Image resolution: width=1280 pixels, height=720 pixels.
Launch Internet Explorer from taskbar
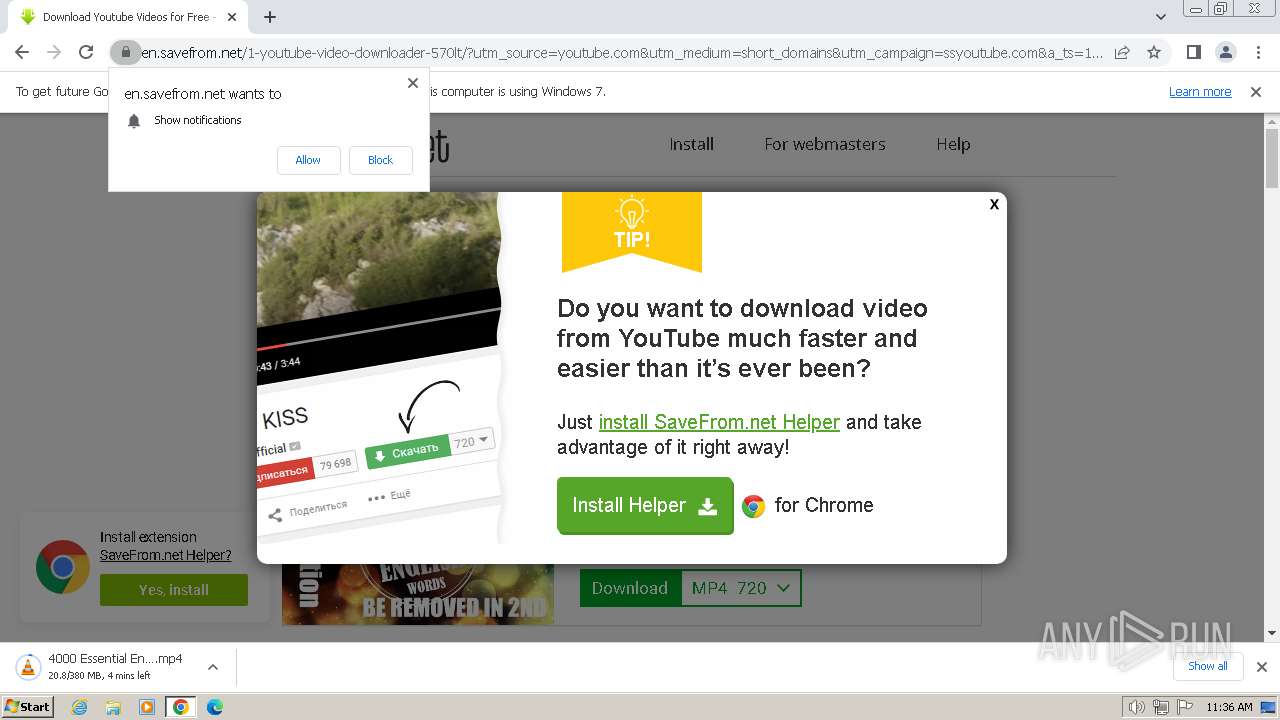80,707
